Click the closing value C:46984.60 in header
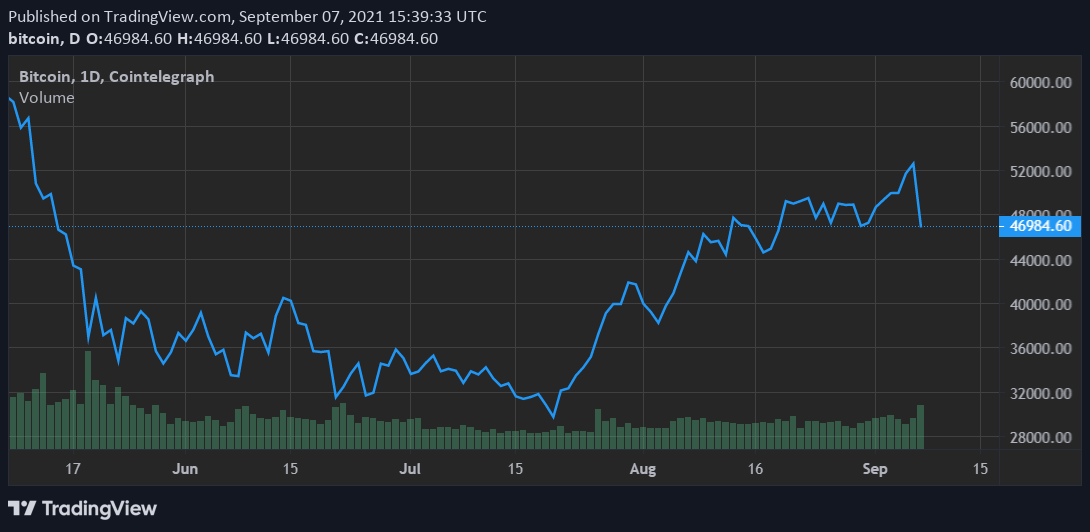Screen dimensions: 1090x532 396,39
